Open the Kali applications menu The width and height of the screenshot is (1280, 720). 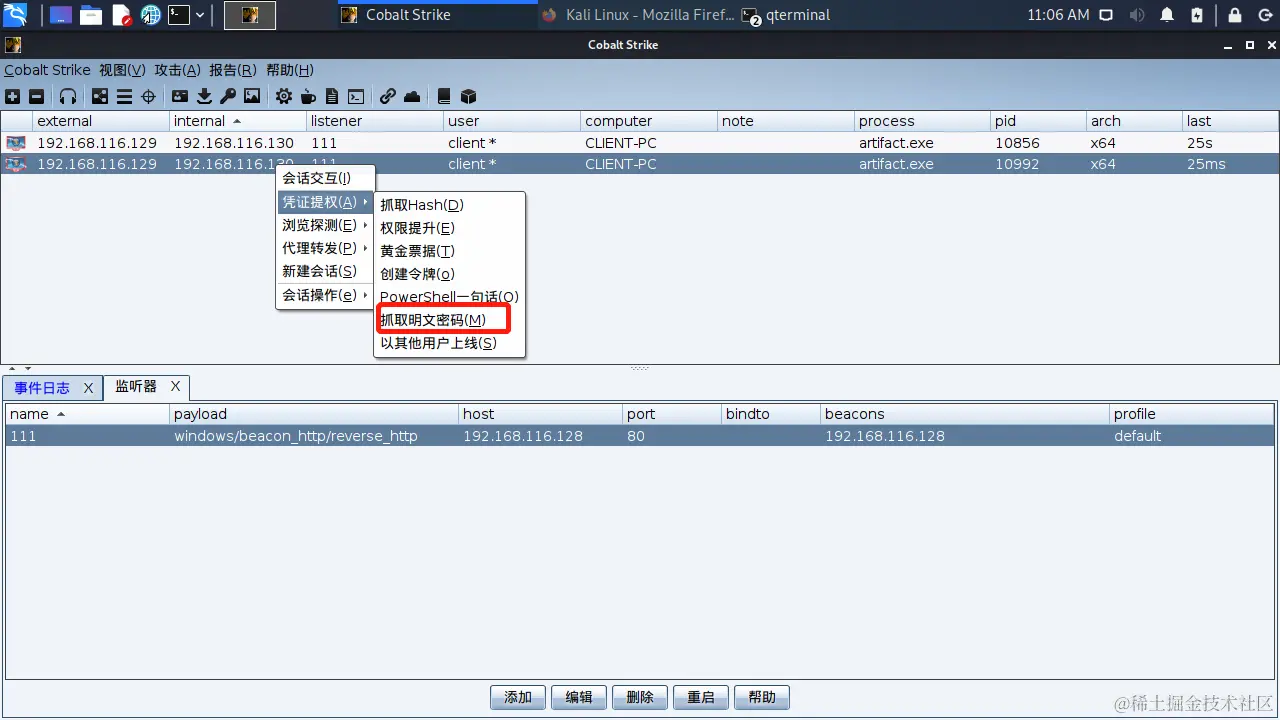[17, 15]
